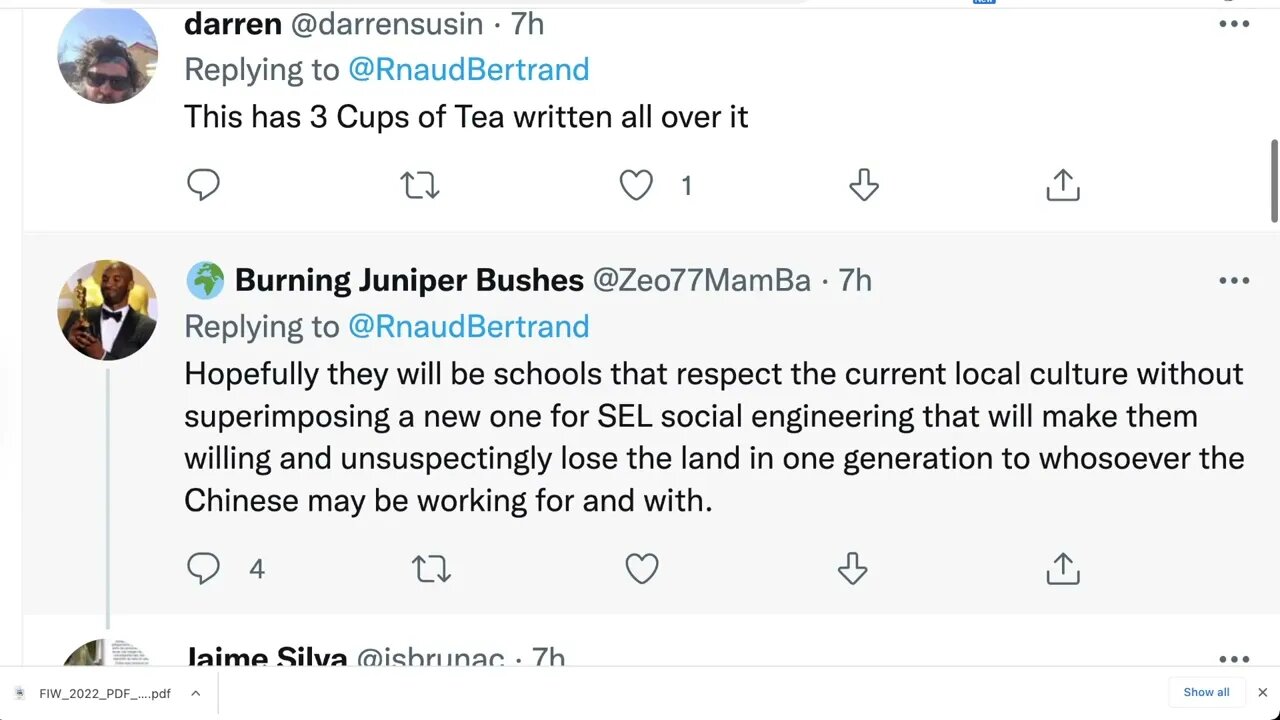Screen dimensions: 1280x720
Task: Share darren's tweet
Action: point(1062,185)
